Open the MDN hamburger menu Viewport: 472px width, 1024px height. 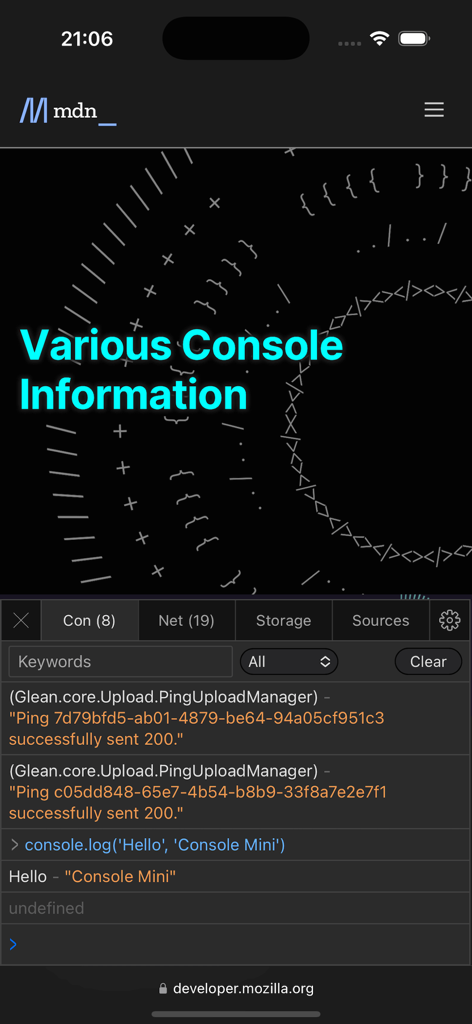434,110
